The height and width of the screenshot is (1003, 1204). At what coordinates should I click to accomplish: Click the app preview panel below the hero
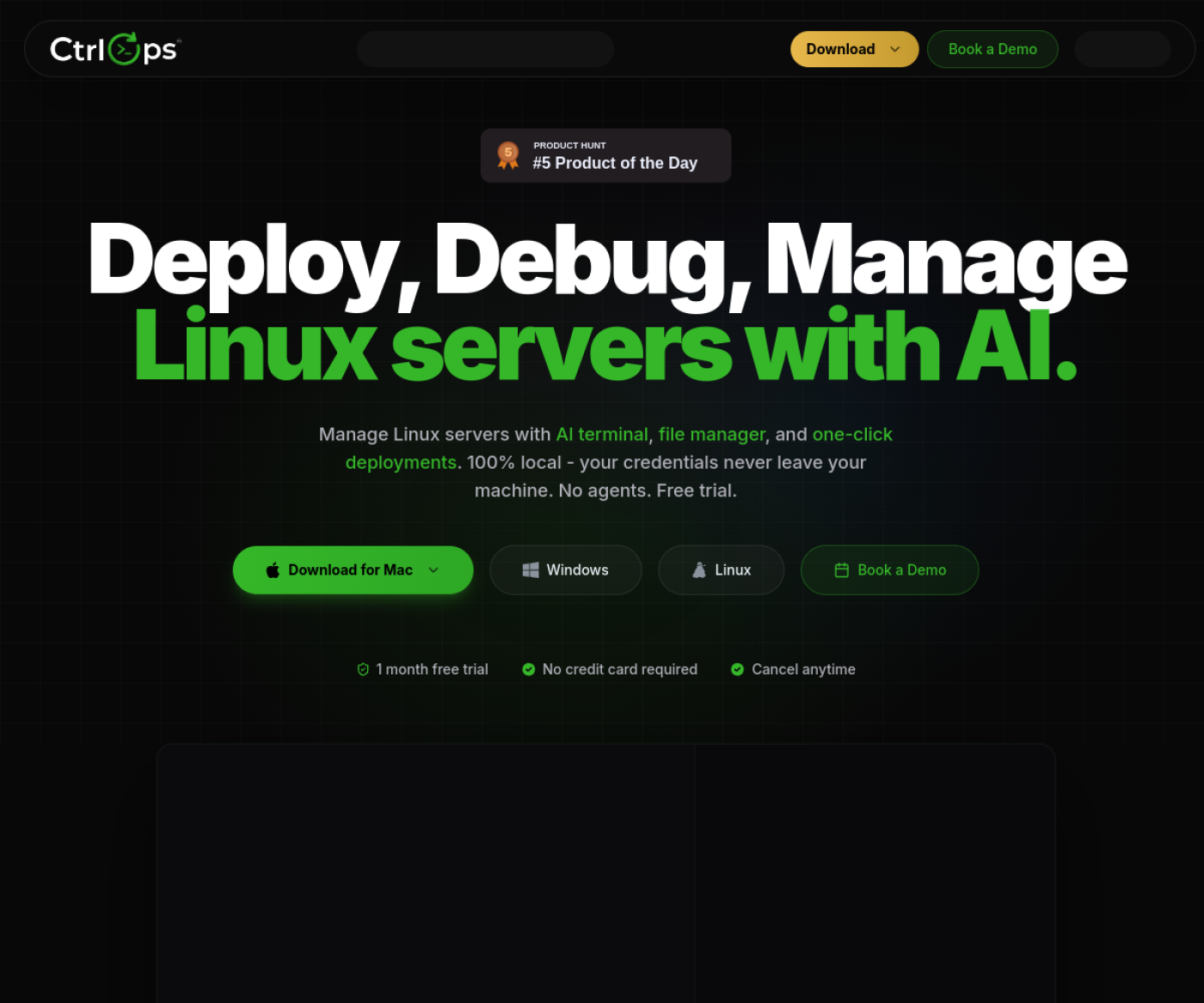(606, 873)
